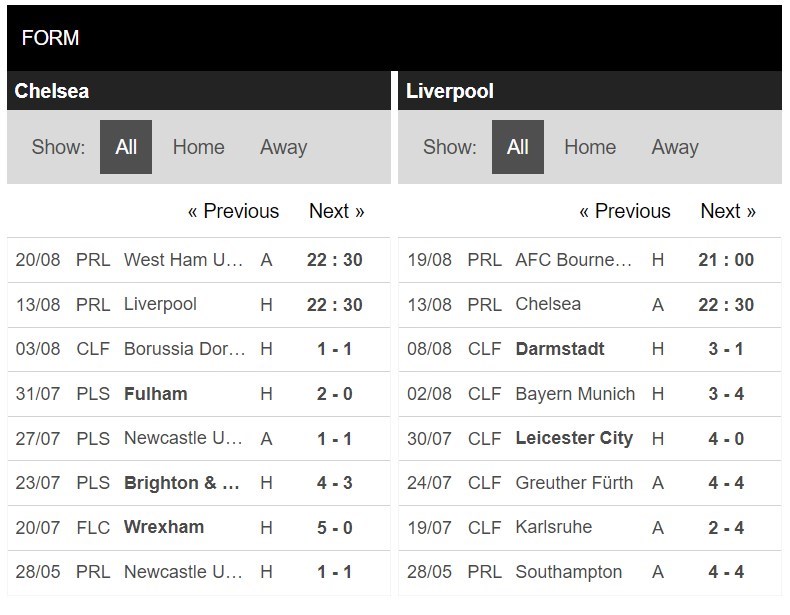Show Chelsea Away matches only
This screenshot has height=615, width=790.
click(x=283, y=147)
